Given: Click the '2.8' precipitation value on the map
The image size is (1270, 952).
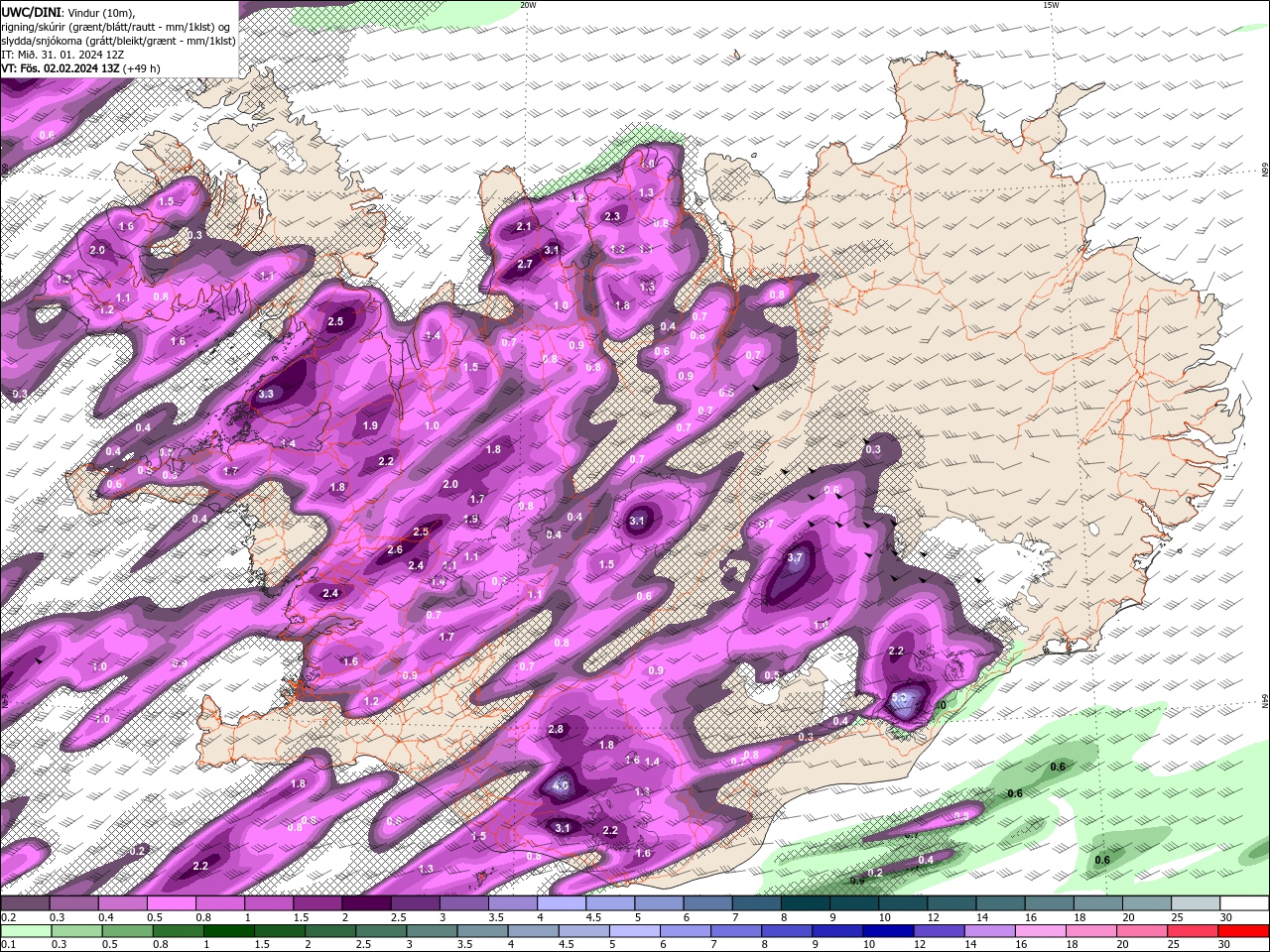Looking at the screenshot, I should coord(556,729).
